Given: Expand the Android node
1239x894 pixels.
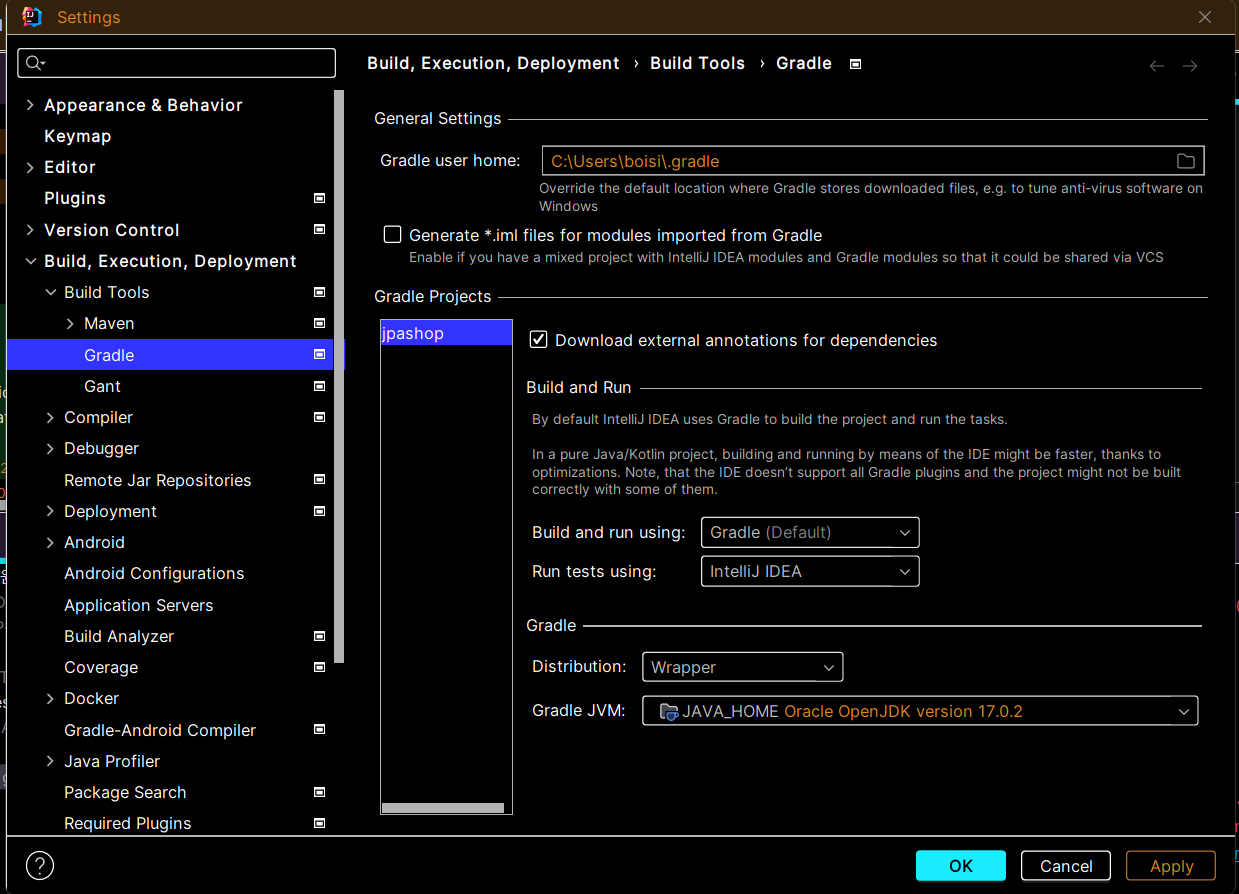Looking at the screenshot, I should 50,542.
